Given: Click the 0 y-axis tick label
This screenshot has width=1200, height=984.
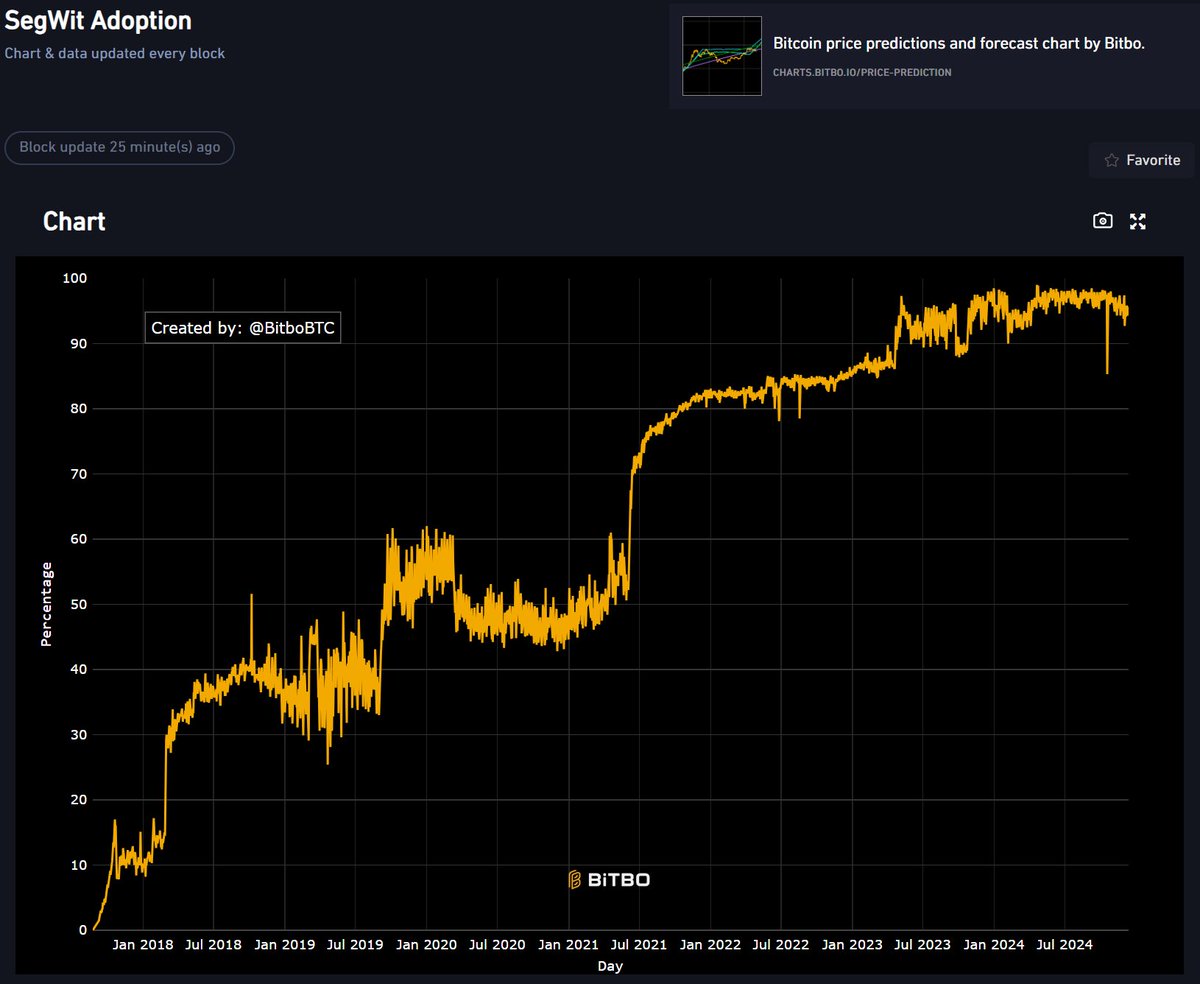Looking at the screenshot, I should tap(82, 930).
